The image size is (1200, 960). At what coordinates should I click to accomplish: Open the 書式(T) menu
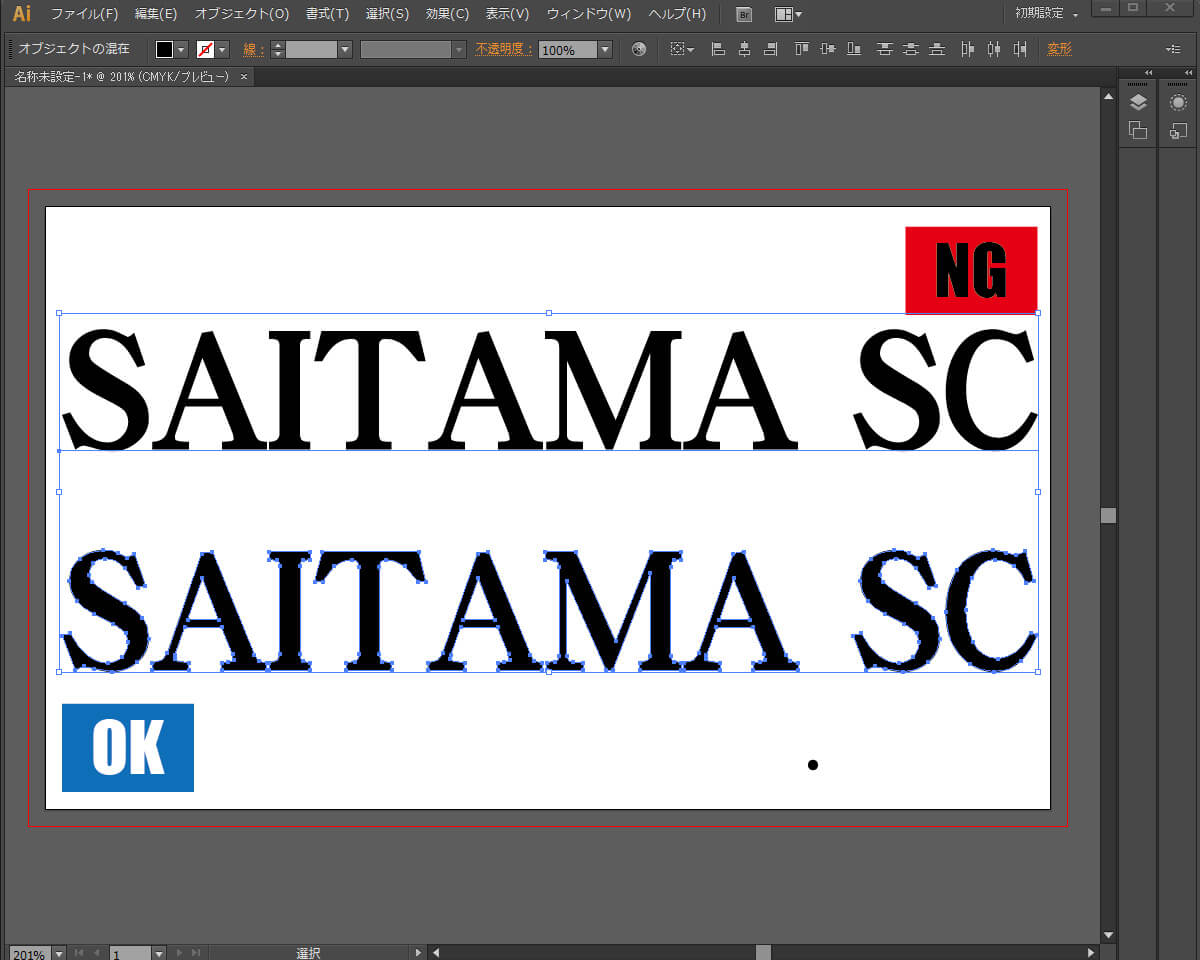tap(328, 14)
